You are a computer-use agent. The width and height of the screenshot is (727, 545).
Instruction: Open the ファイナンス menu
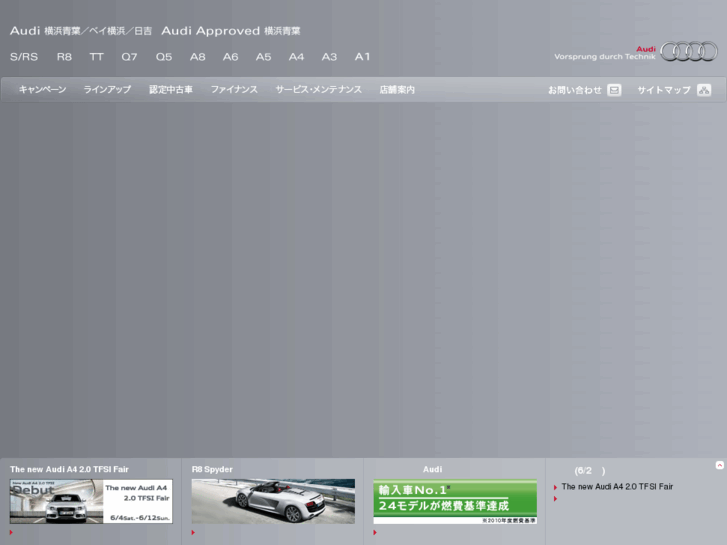coord(234,90)
